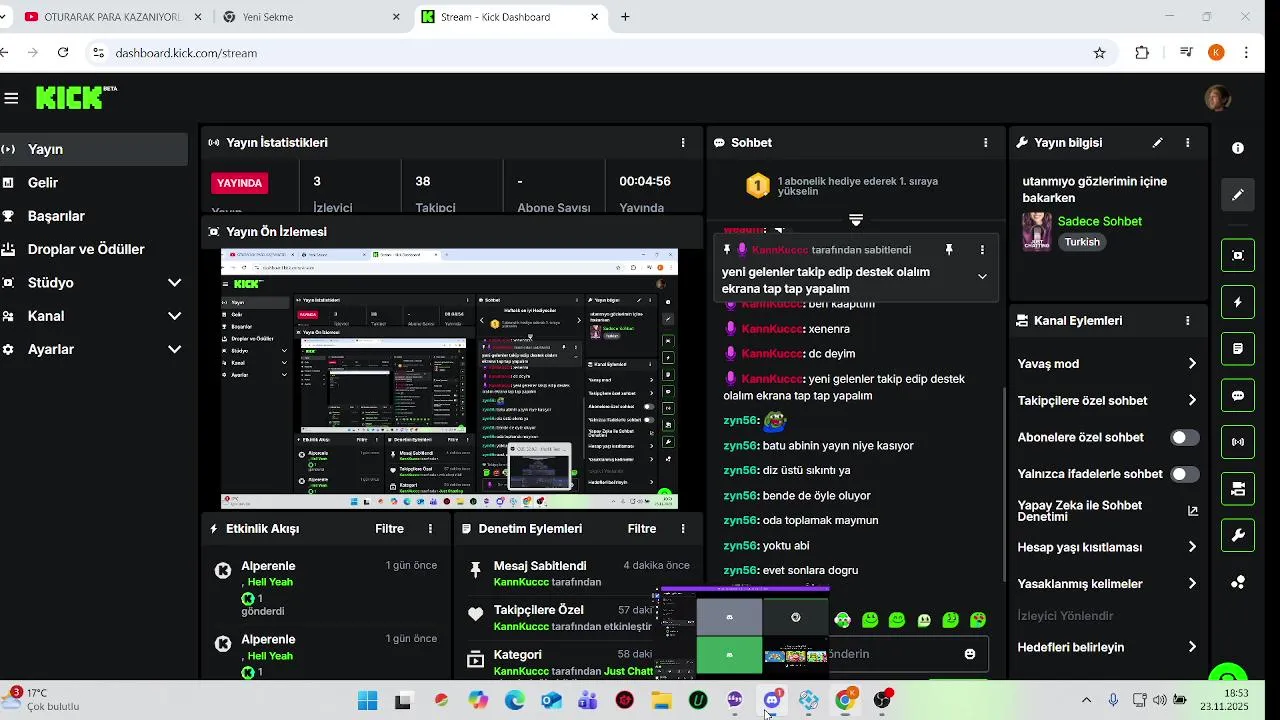Click the heart-eyes emote above chat input
1280x720 pixels.
click(978, 620)
